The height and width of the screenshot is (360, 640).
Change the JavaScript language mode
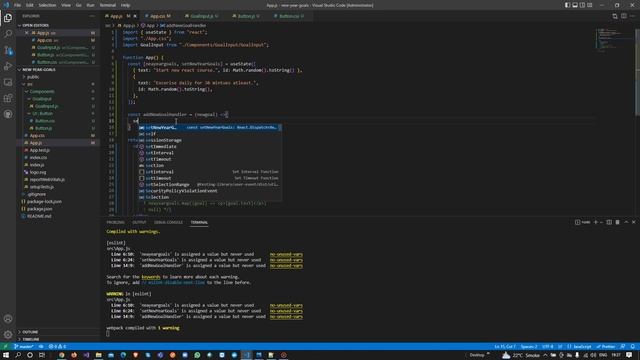tap(582, 347)
